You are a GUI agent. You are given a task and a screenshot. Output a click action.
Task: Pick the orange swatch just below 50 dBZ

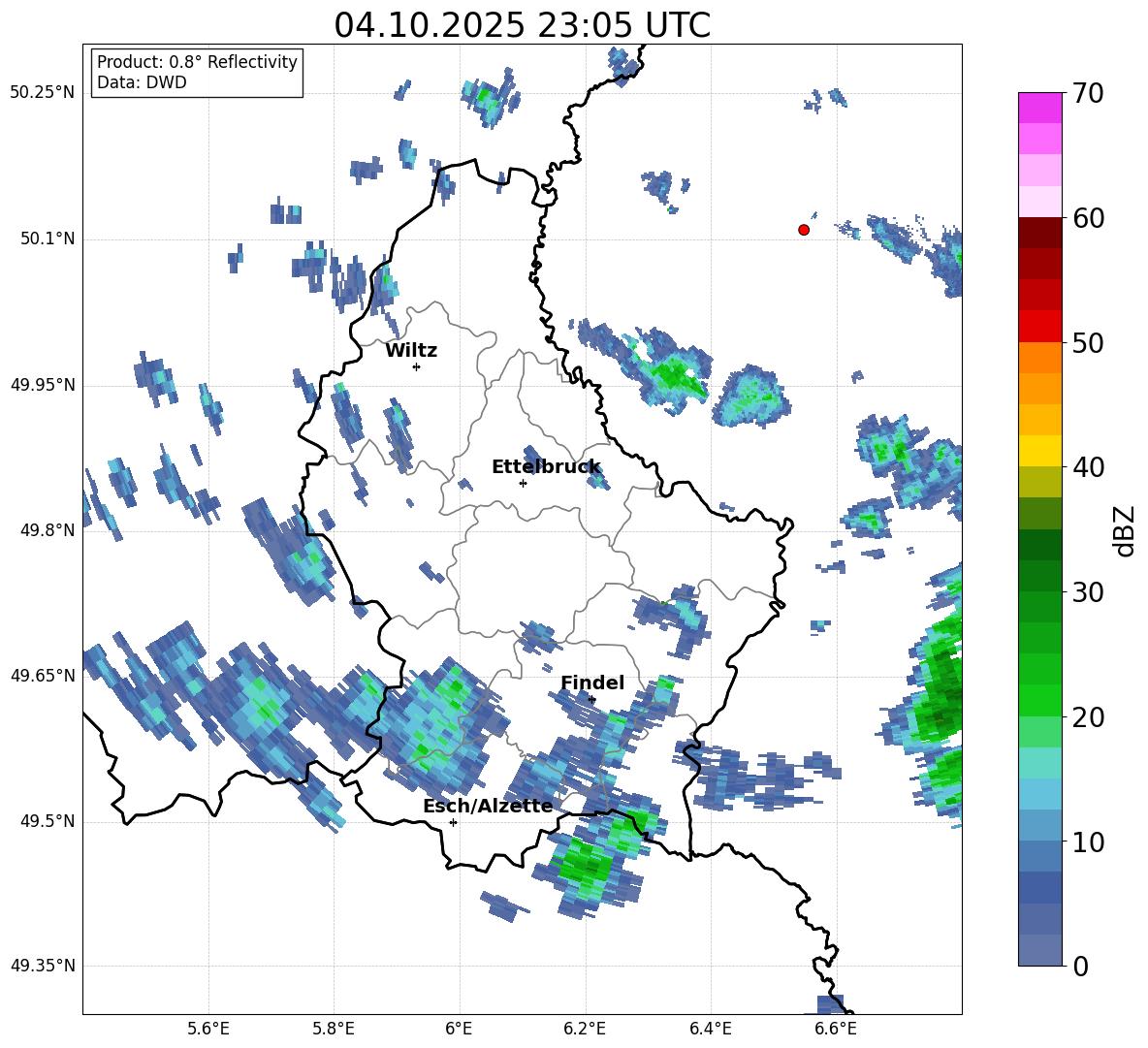point(1039,357)
